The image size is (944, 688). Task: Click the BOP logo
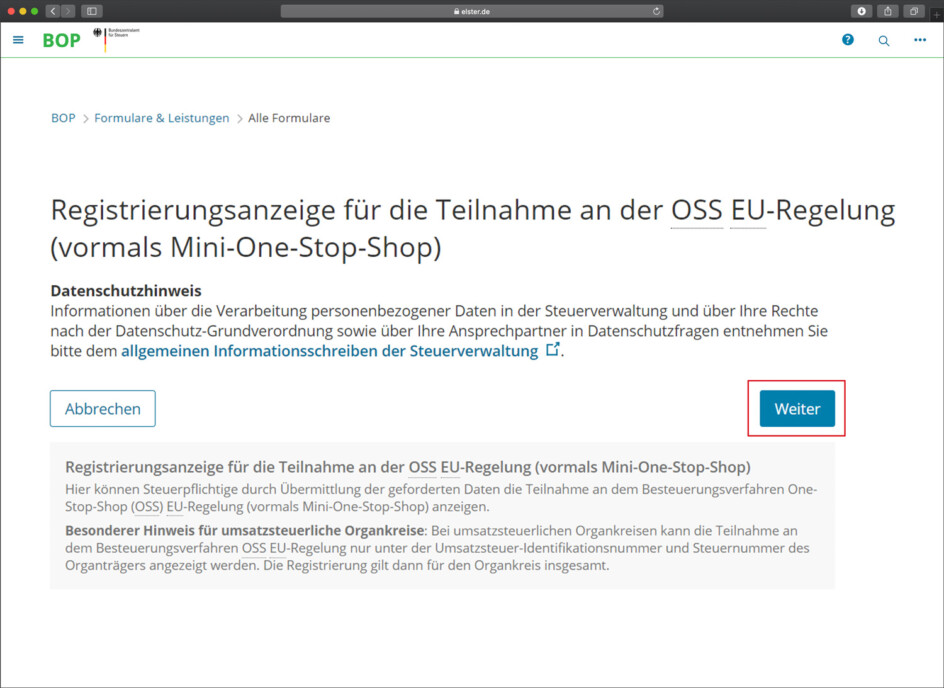coord(61,40)
